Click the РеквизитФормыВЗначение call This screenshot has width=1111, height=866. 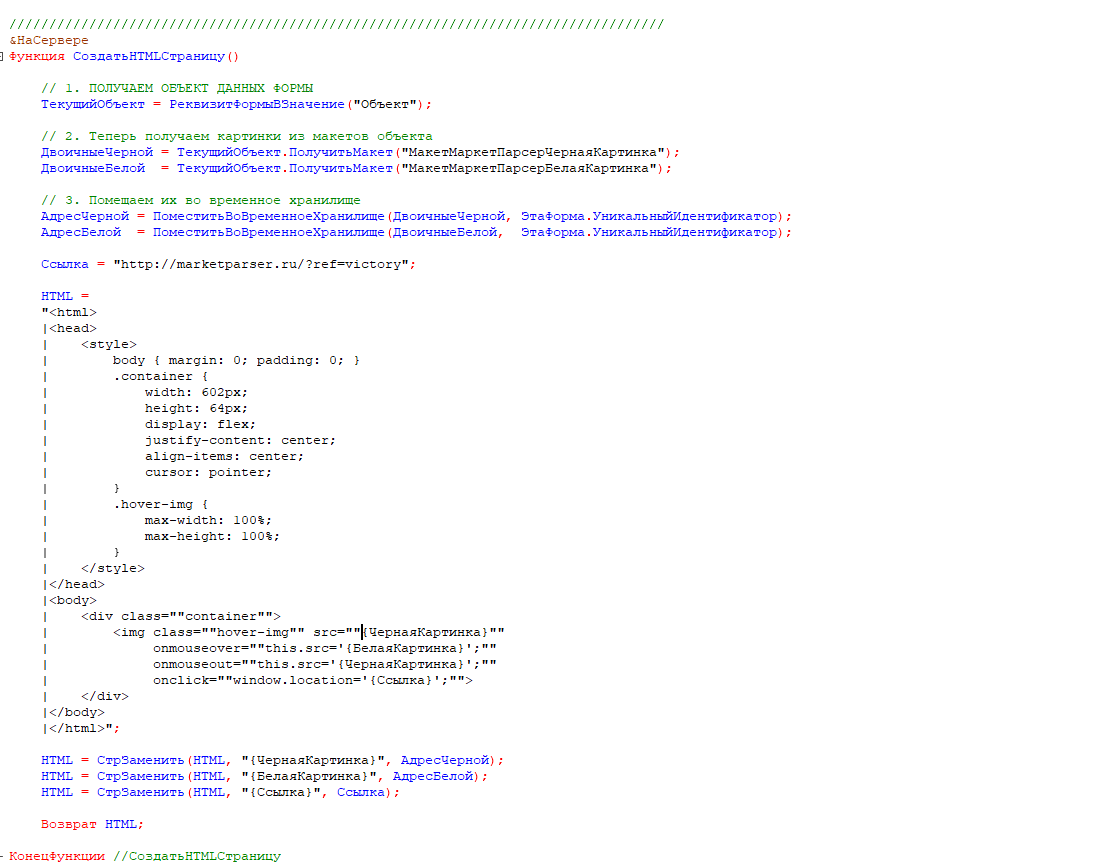click(x=256, y=104)
